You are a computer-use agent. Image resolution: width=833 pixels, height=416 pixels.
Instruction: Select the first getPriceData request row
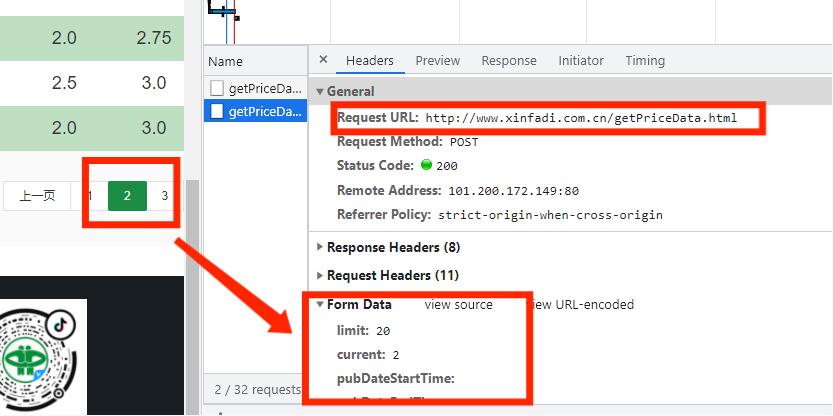[256, 88]
